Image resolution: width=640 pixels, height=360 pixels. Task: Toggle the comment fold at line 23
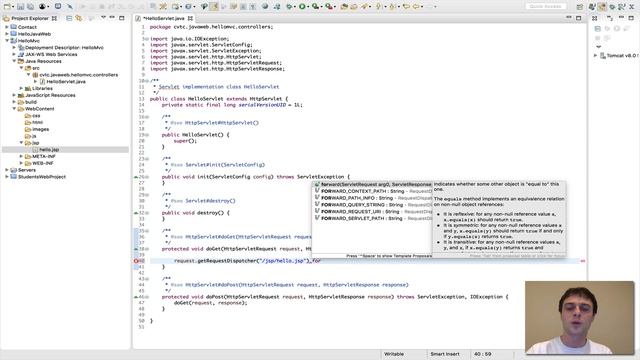146,159
